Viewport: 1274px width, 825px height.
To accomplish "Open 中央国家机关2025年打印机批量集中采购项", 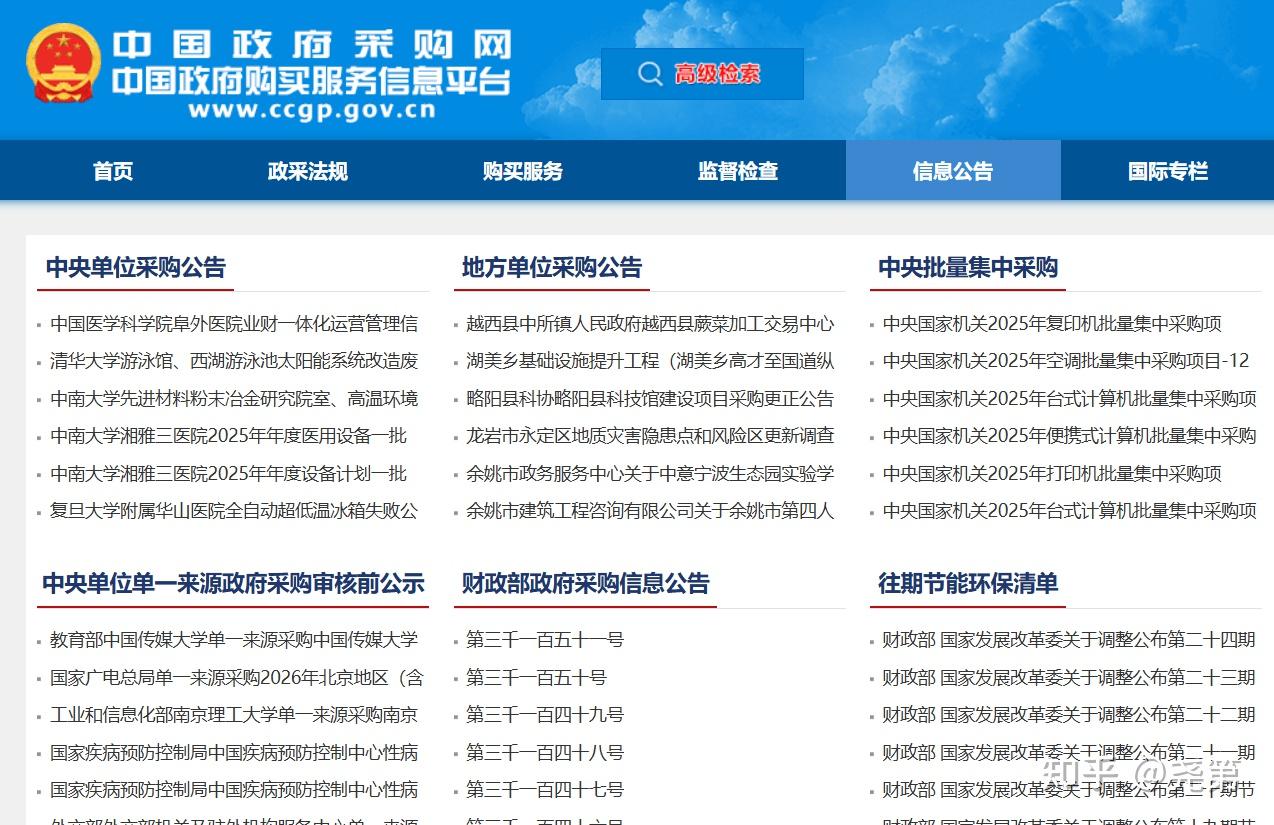I will click(x=1052, y=474).
